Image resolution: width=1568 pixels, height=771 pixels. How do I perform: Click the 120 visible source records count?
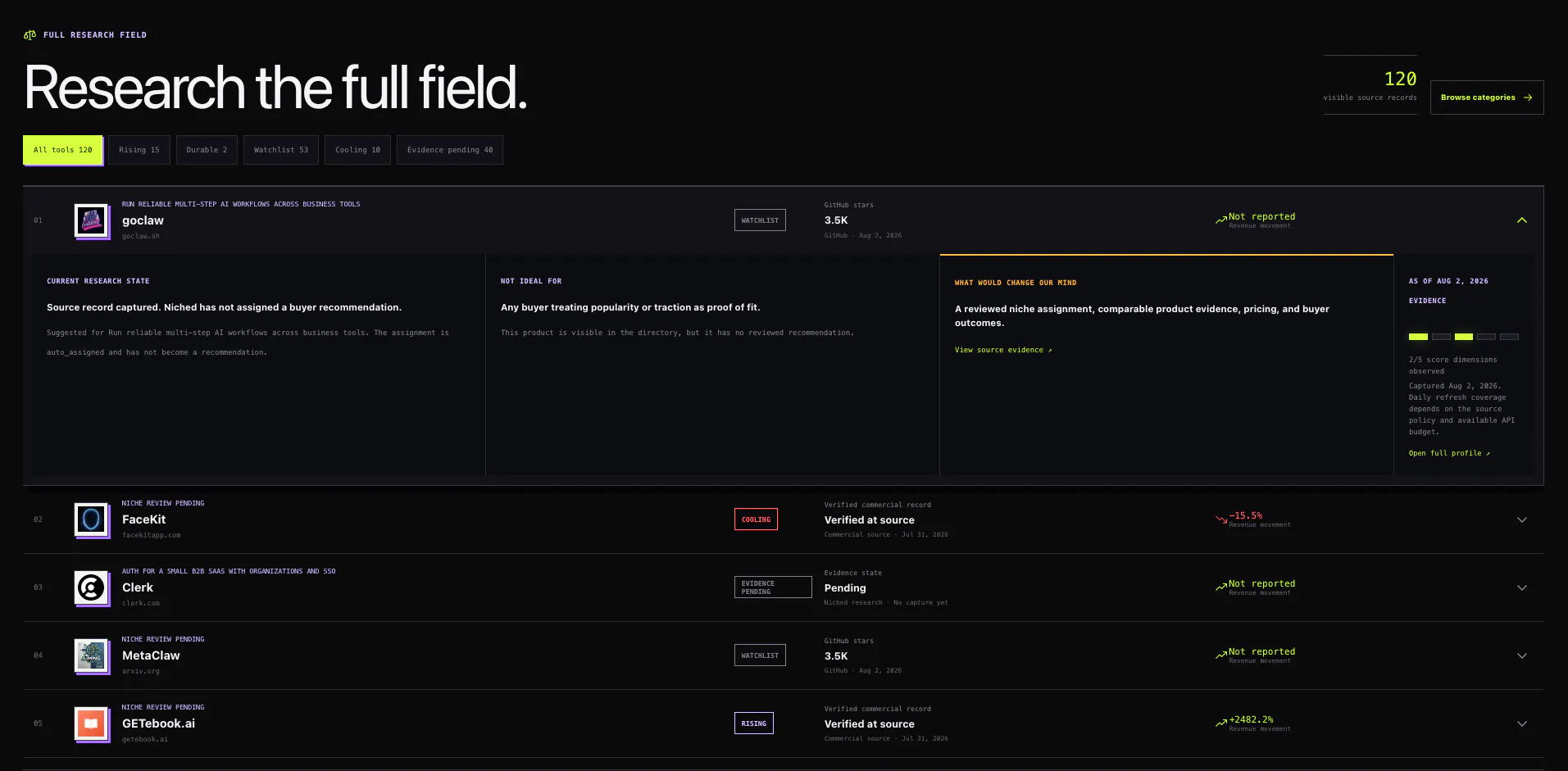(1400, 79)
